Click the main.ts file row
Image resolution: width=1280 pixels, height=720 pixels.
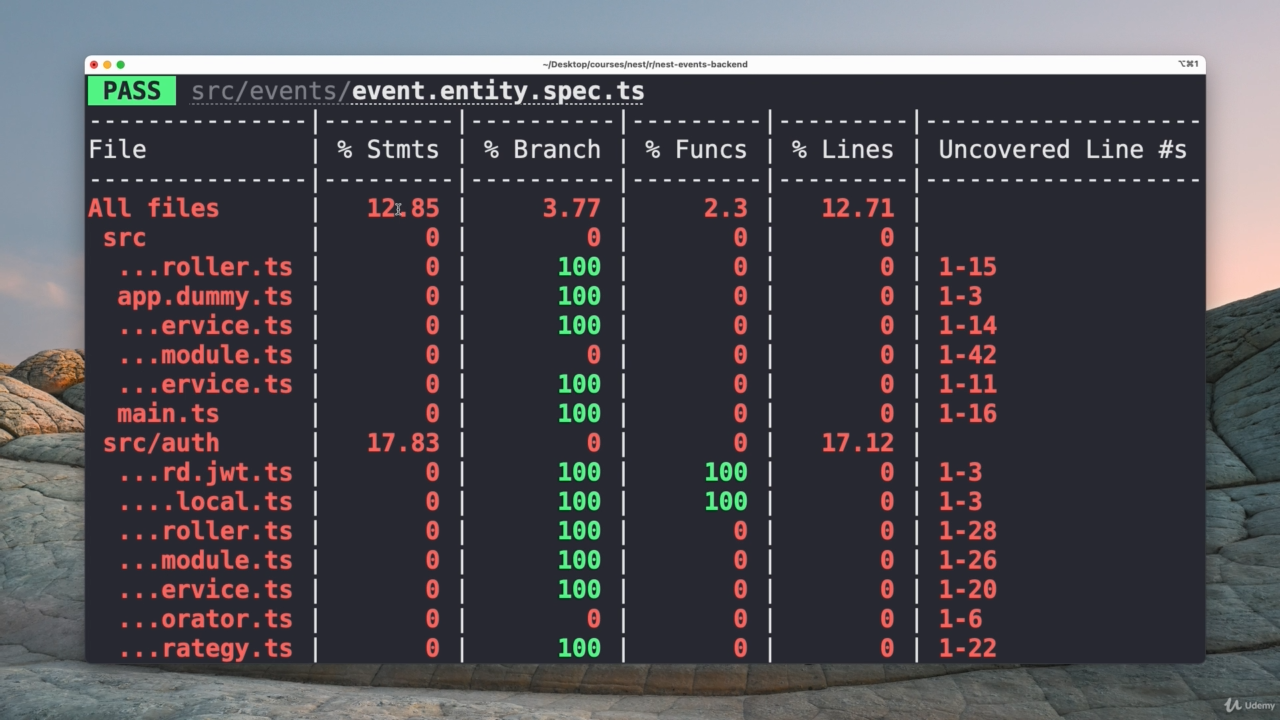pos(168,413)
